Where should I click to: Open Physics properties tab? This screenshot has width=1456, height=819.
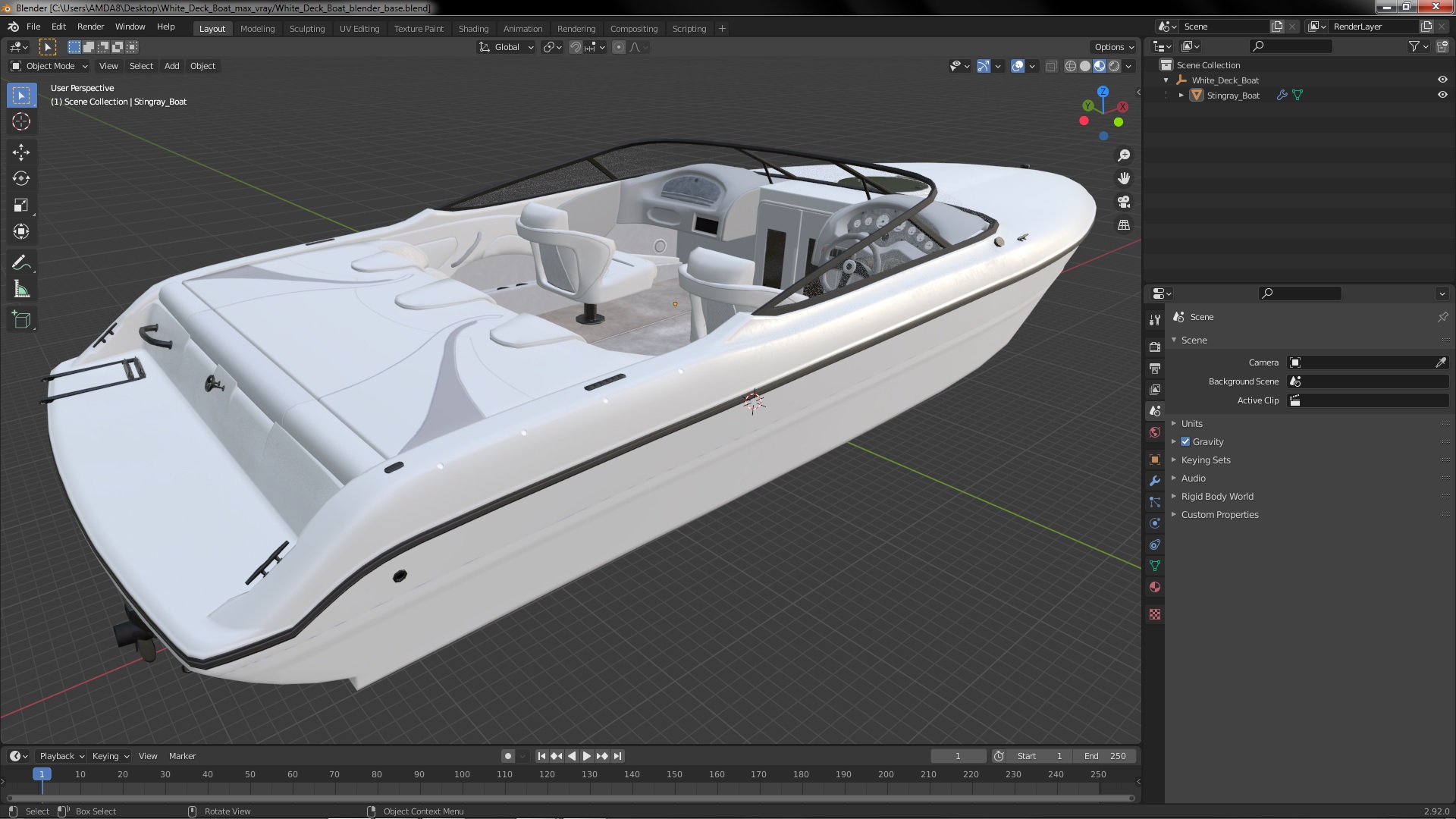(x=1155, y=523)
